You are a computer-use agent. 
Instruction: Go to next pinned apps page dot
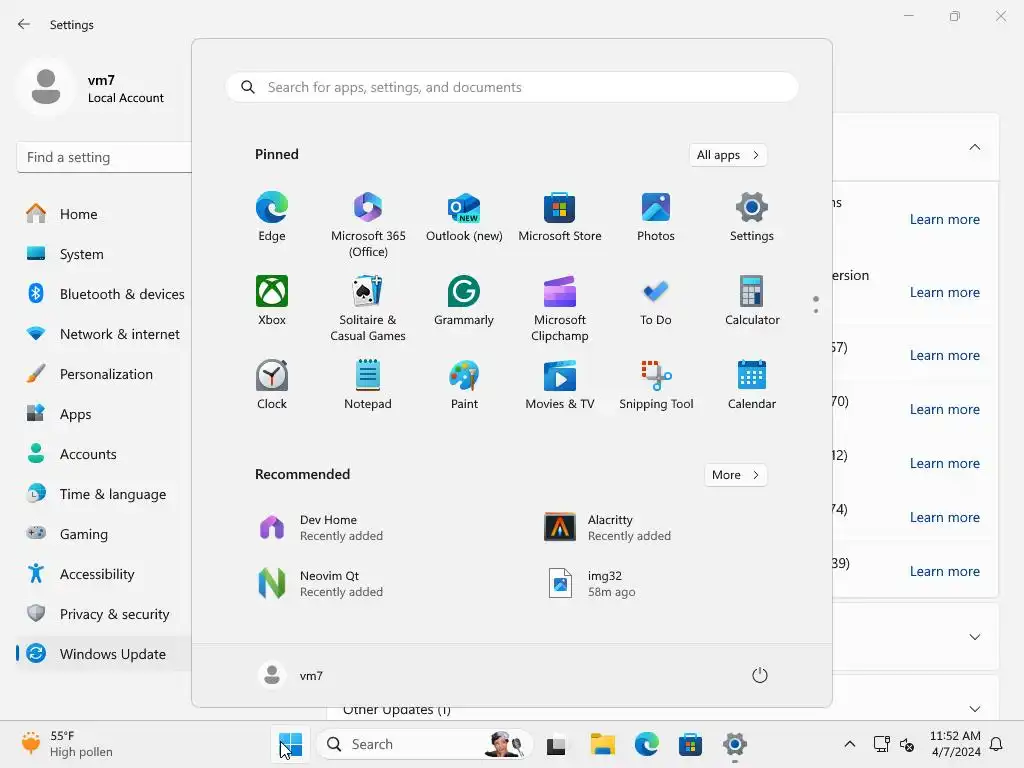click(816, 311)
